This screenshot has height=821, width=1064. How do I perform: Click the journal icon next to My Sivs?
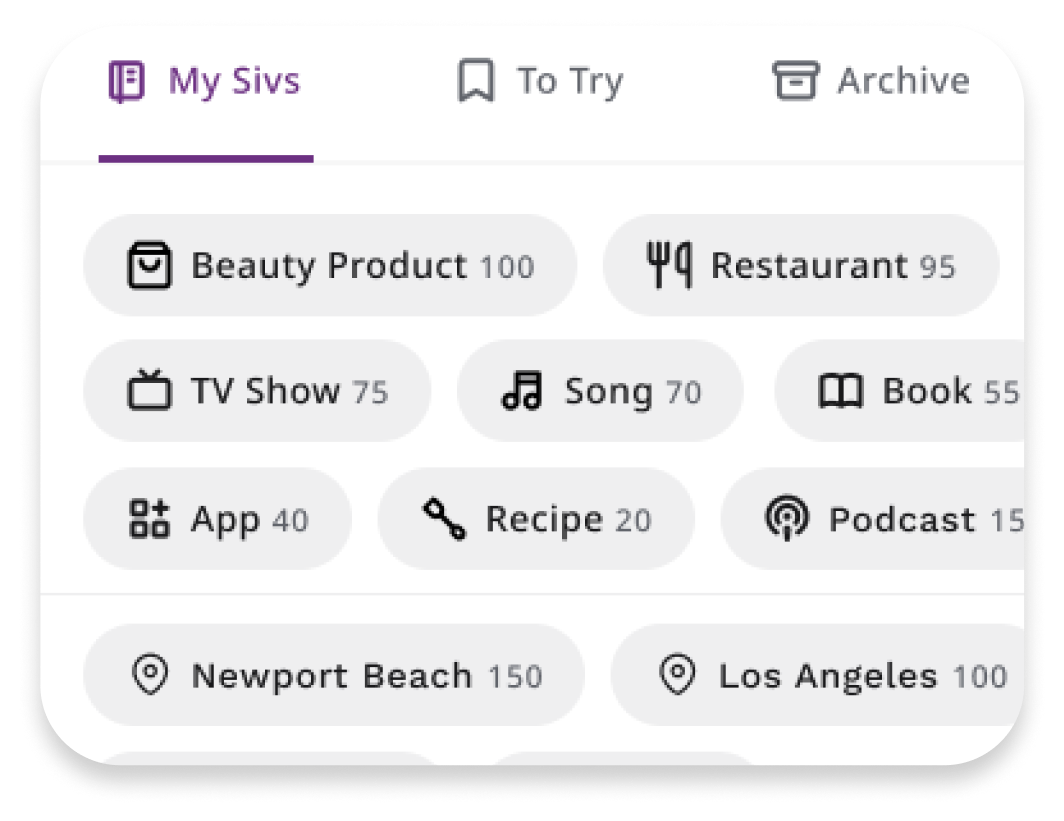[127, 81]
